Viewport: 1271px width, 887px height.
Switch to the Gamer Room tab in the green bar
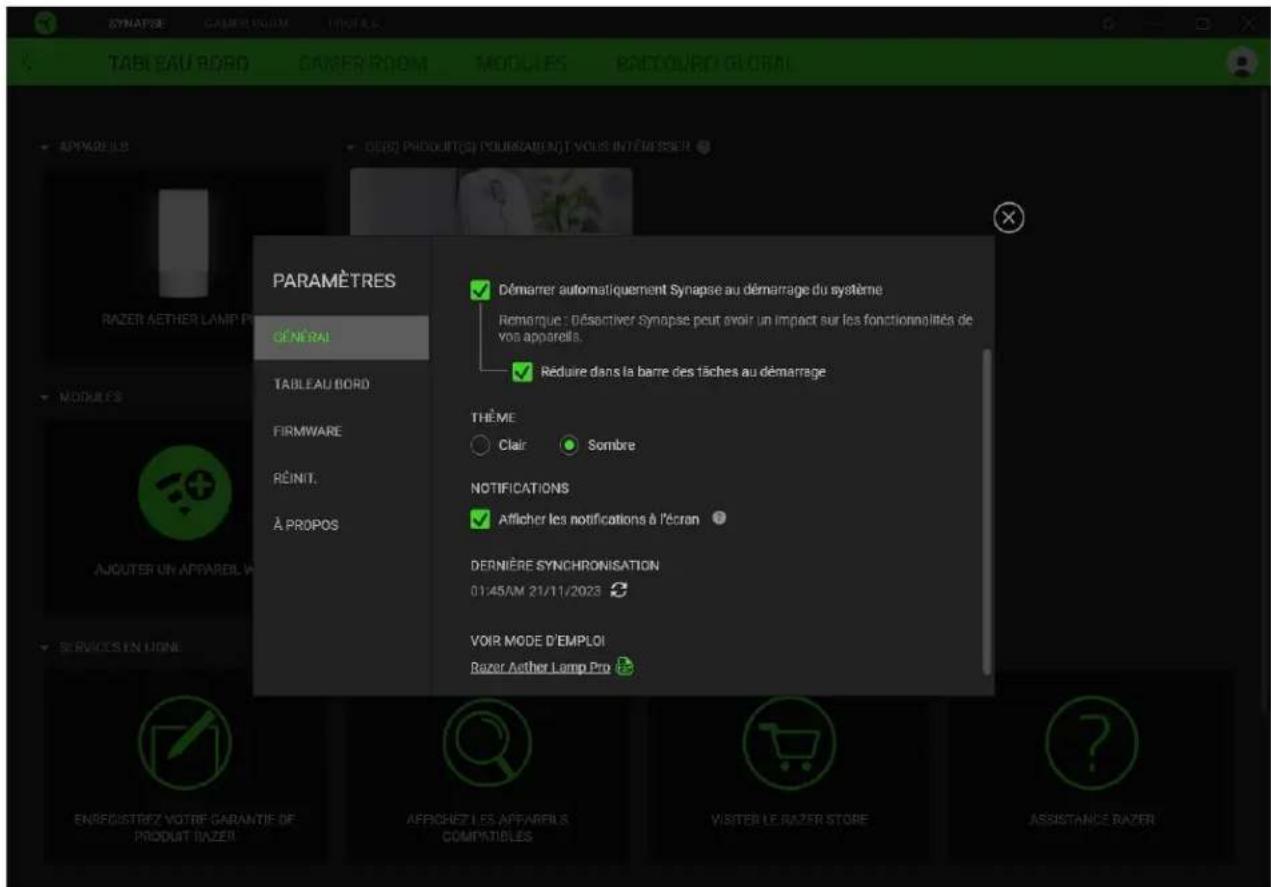tap(363, 63)
